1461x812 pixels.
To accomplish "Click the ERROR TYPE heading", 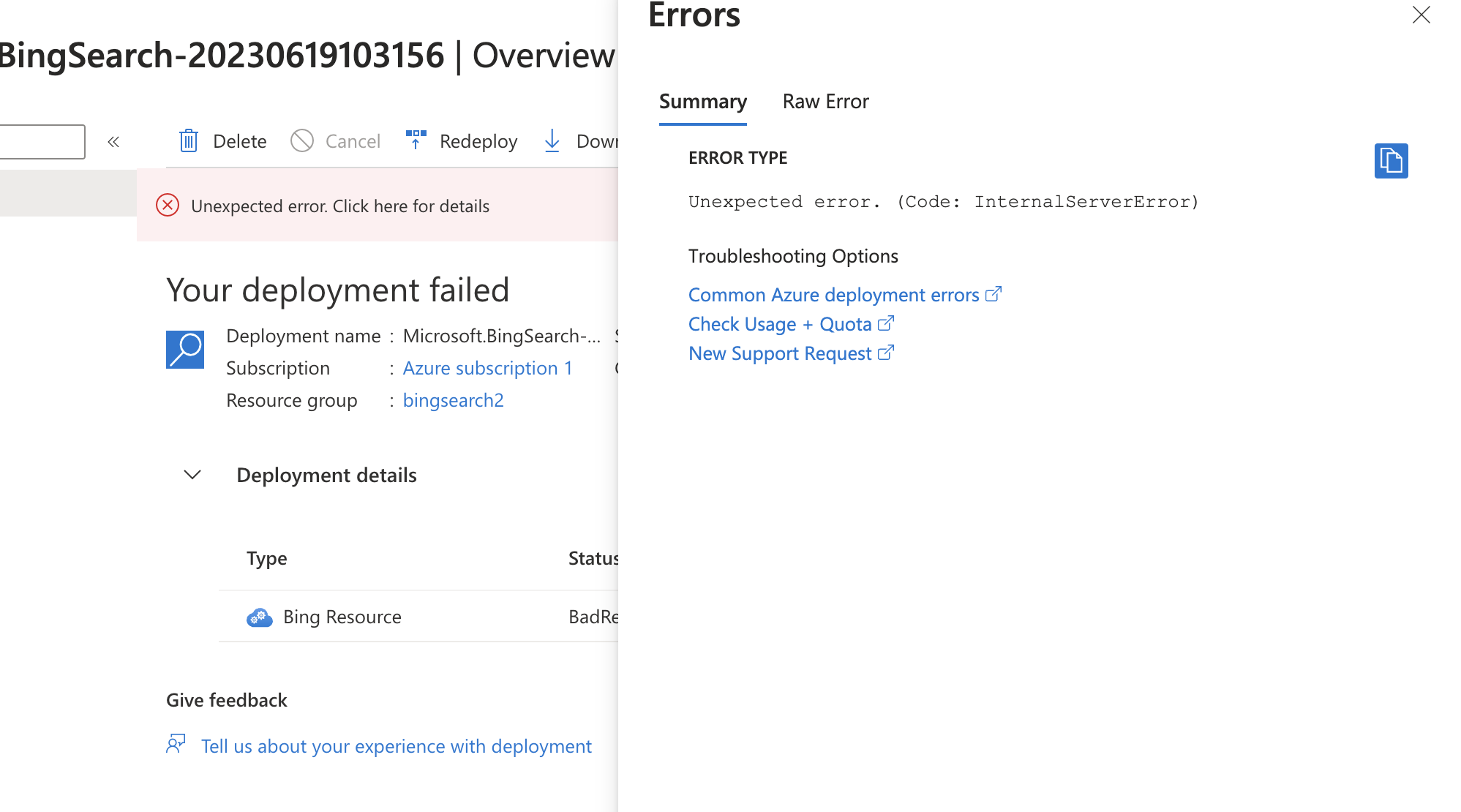I will pyautogui.click(x=737, y=158).
